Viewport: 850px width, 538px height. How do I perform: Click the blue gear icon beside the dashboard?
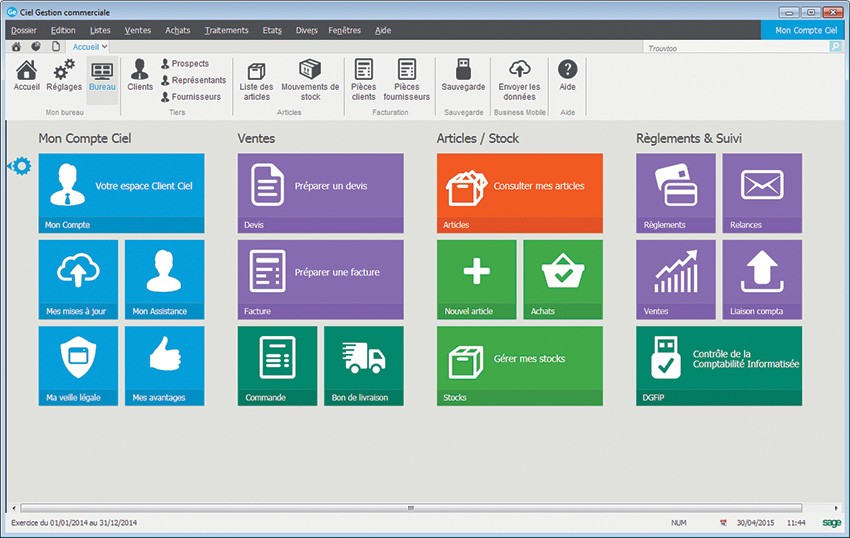19,165
